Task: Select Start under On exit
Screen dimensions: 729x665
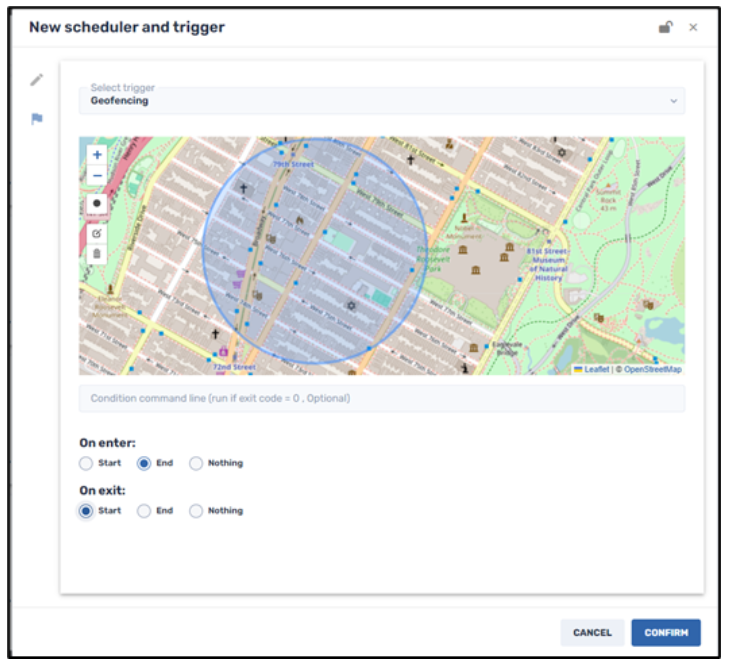Action: (x=87, y=510)
